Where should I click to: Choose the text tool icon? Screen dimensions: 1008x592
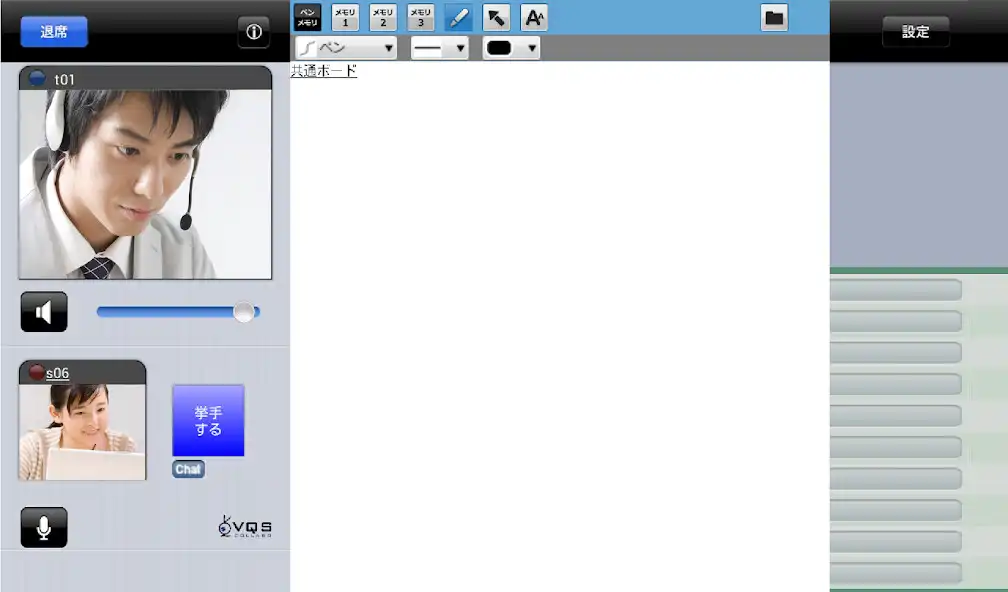coord(534,18)
